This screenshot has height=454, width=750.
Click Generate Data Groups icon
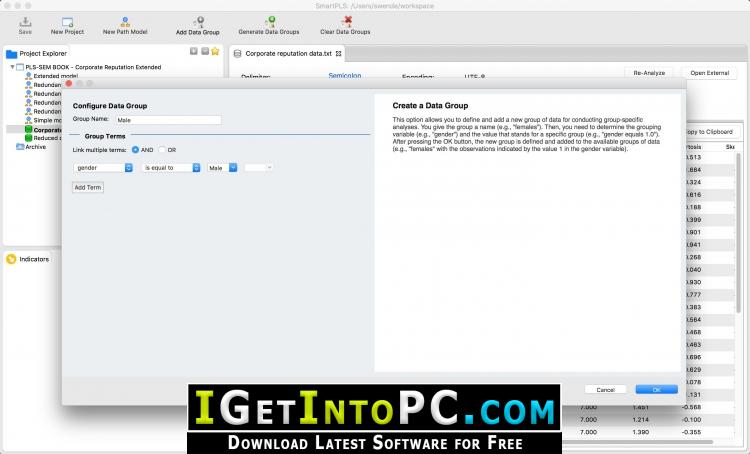coord(269,25)
